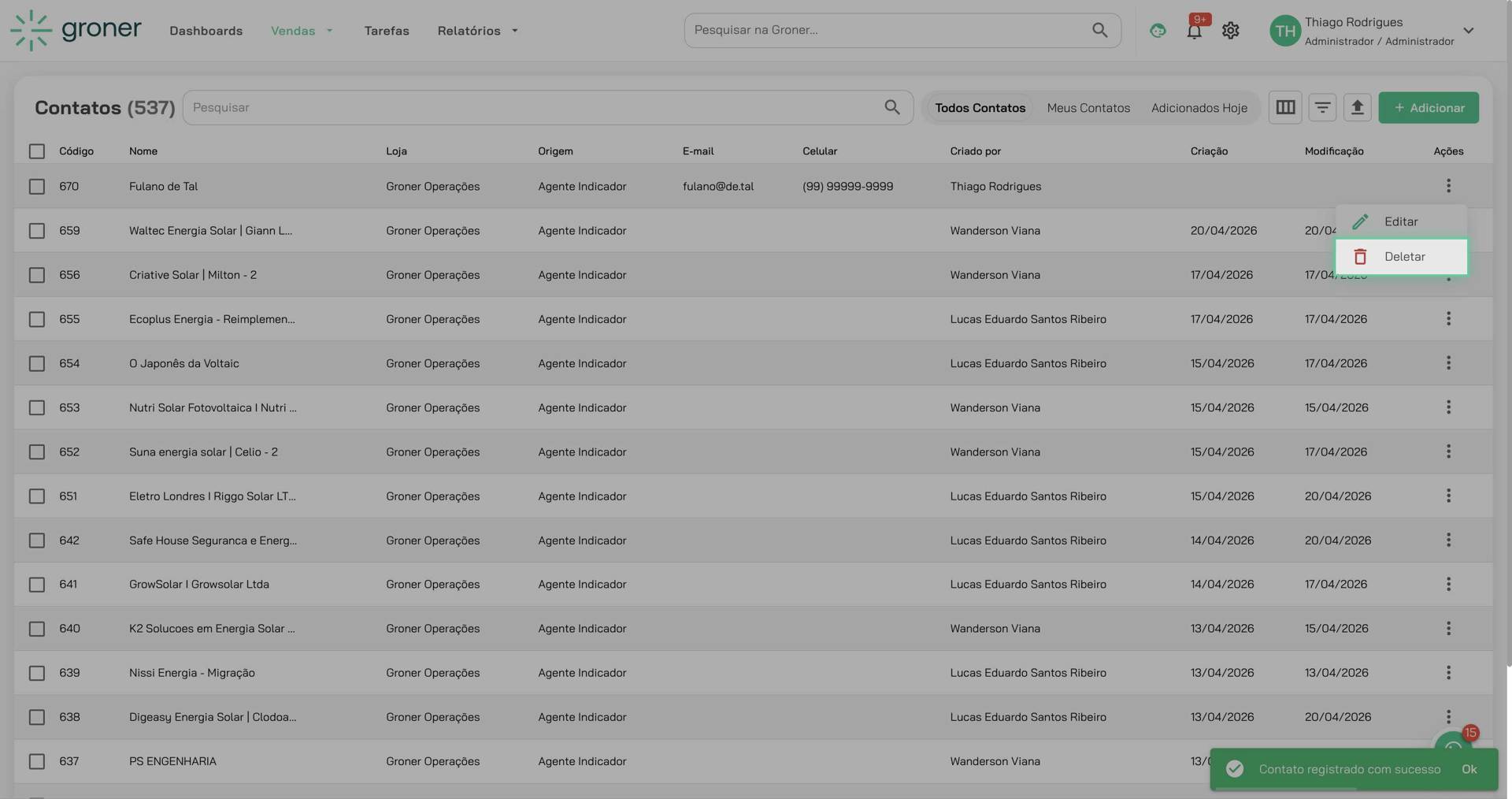This screenshot has width=1512, height=799.
Task: Switch to Meus Contatos tab
Action: tap(1088, 108)
